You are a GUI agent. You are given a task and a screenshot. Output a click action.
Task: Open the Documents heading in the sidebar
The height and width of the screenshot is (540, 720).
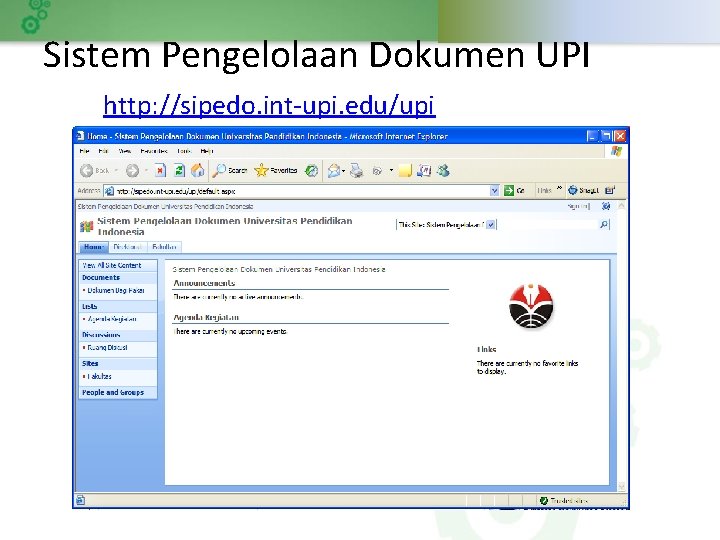[x=101, y=278]
